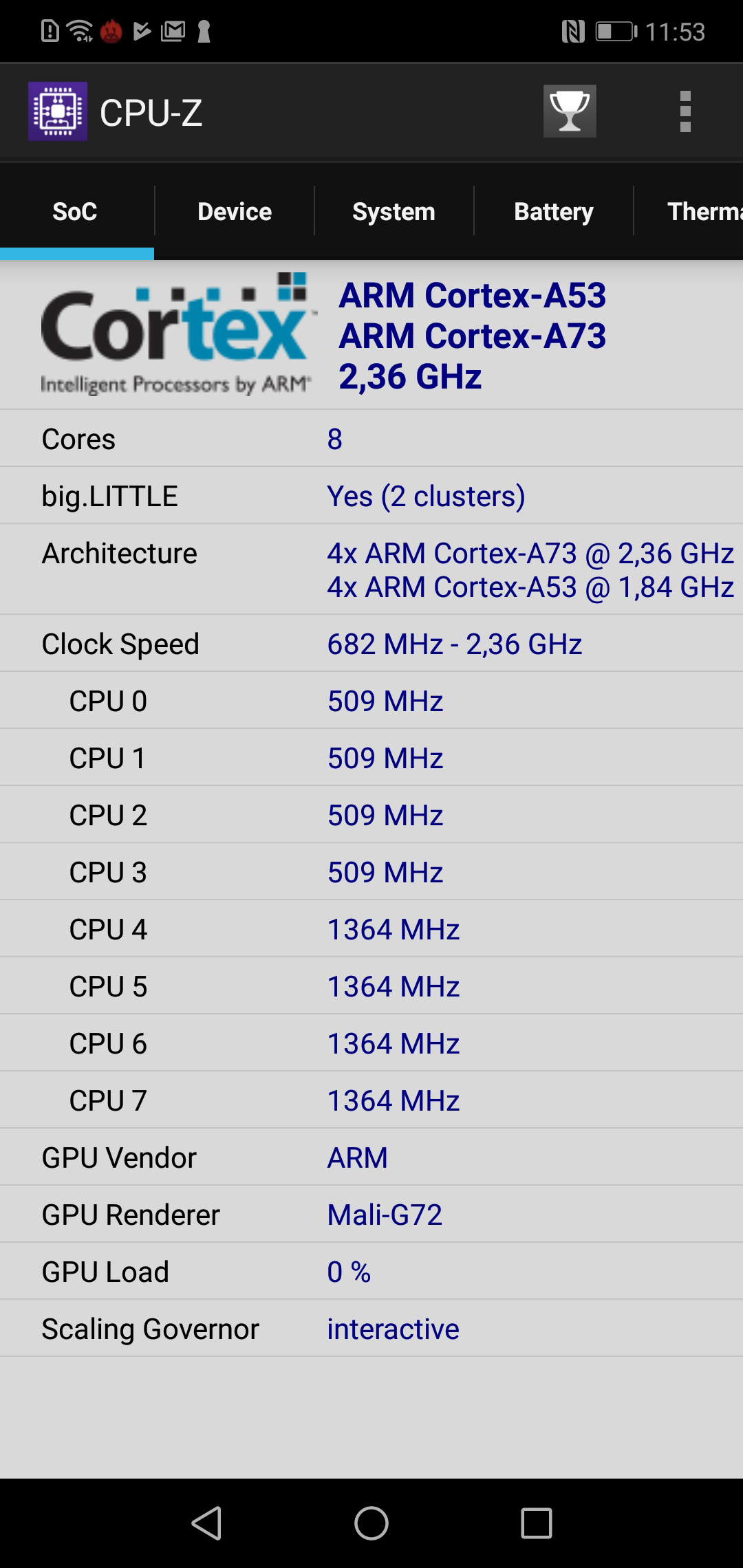
Task: Tap the Android back navigation button
Action: [x=206, y=1523]
